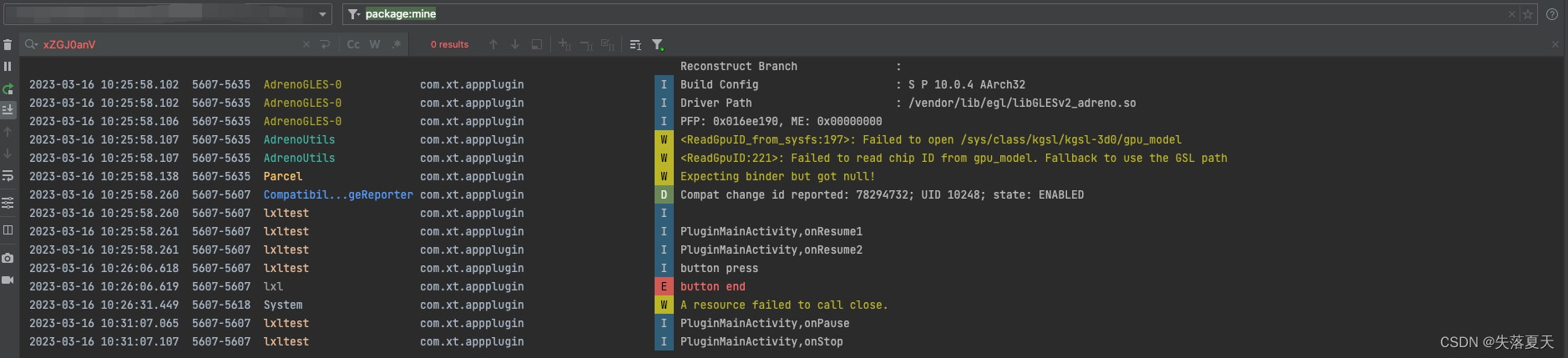
Task: Click the 0 results label
Action: coord(449,44)
